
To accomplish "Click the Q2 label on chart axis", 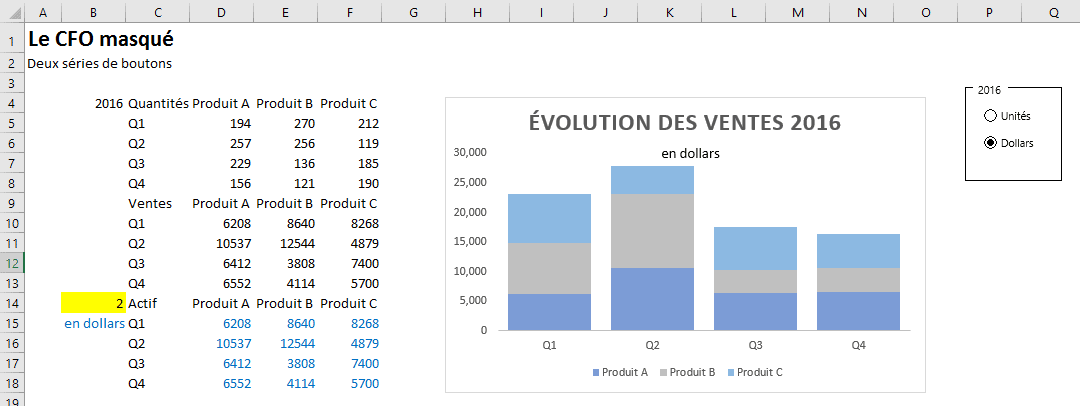I will pos(652,345).
